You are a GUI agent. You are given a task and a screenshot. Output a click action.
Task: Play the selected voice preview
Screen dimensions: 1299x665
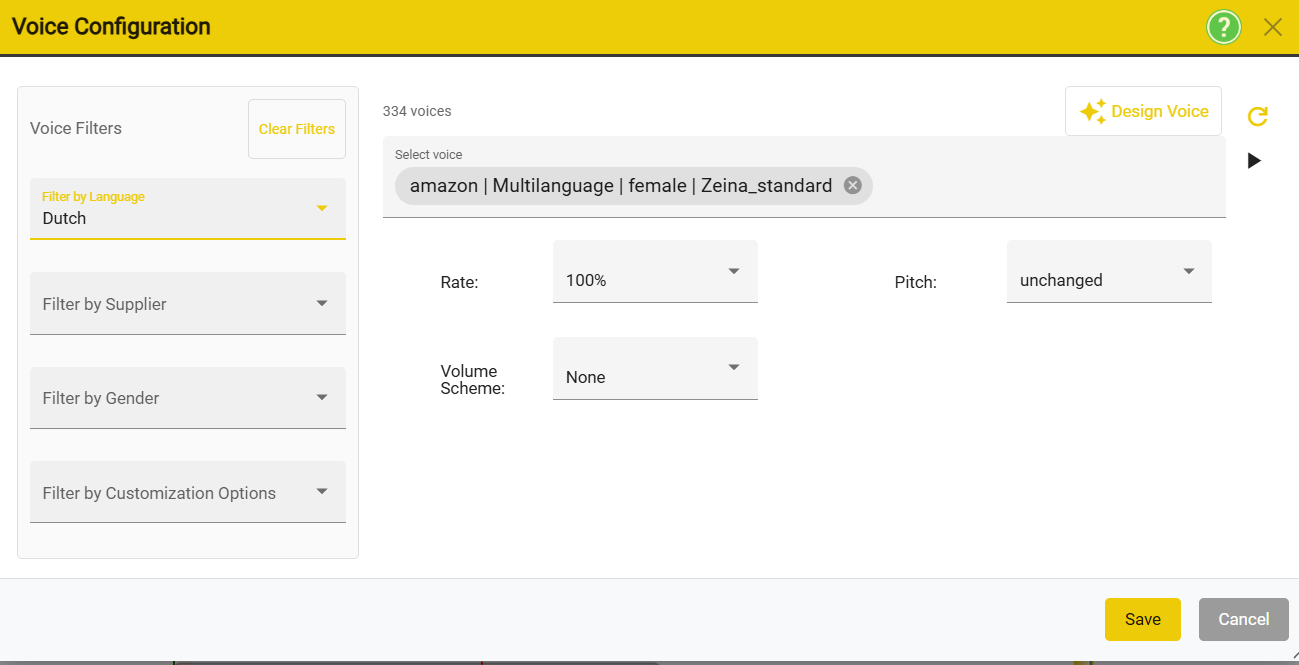click(1255, 161)
